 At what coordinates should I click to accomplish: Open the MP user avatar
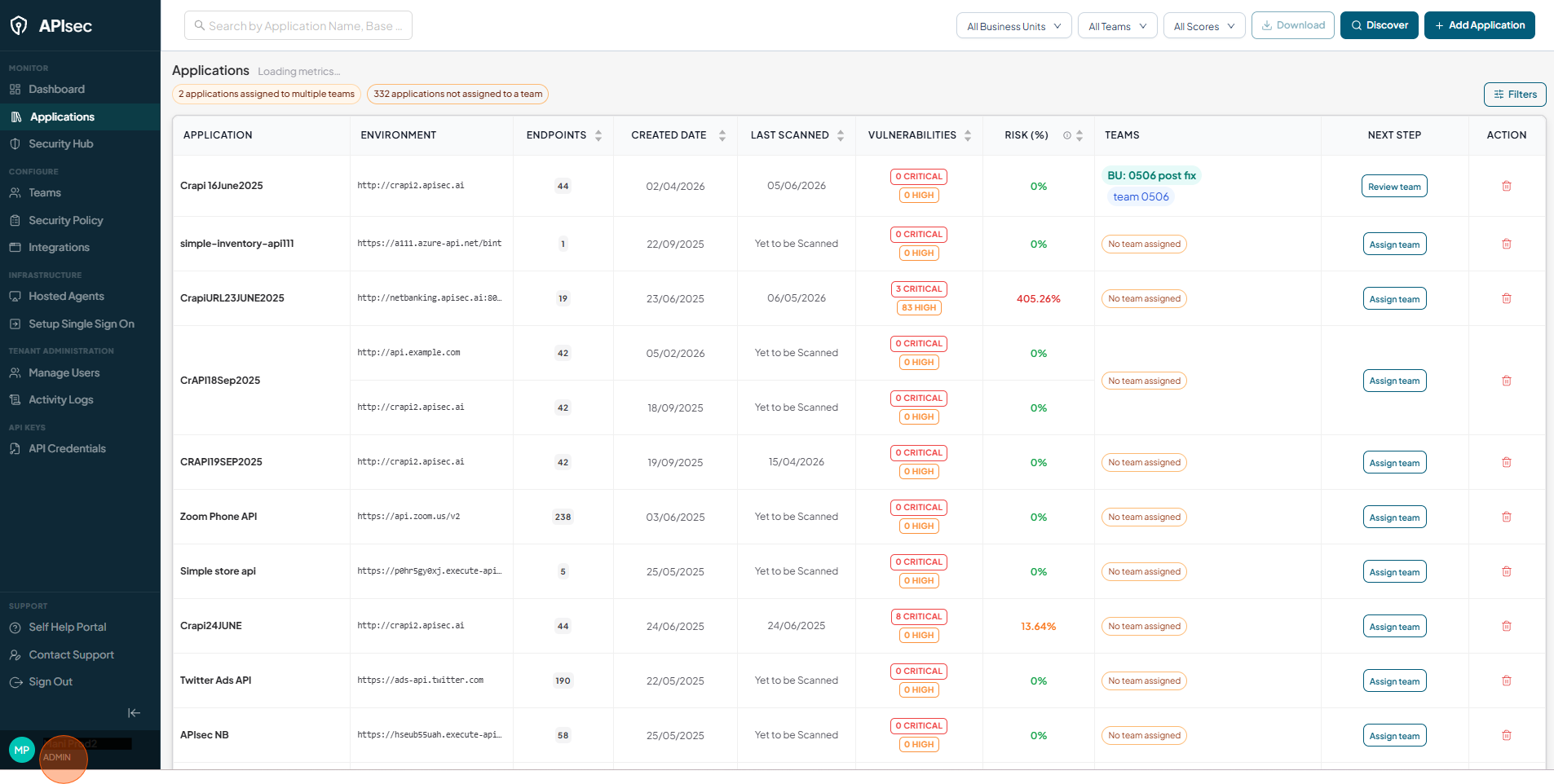tap(22, 750)
